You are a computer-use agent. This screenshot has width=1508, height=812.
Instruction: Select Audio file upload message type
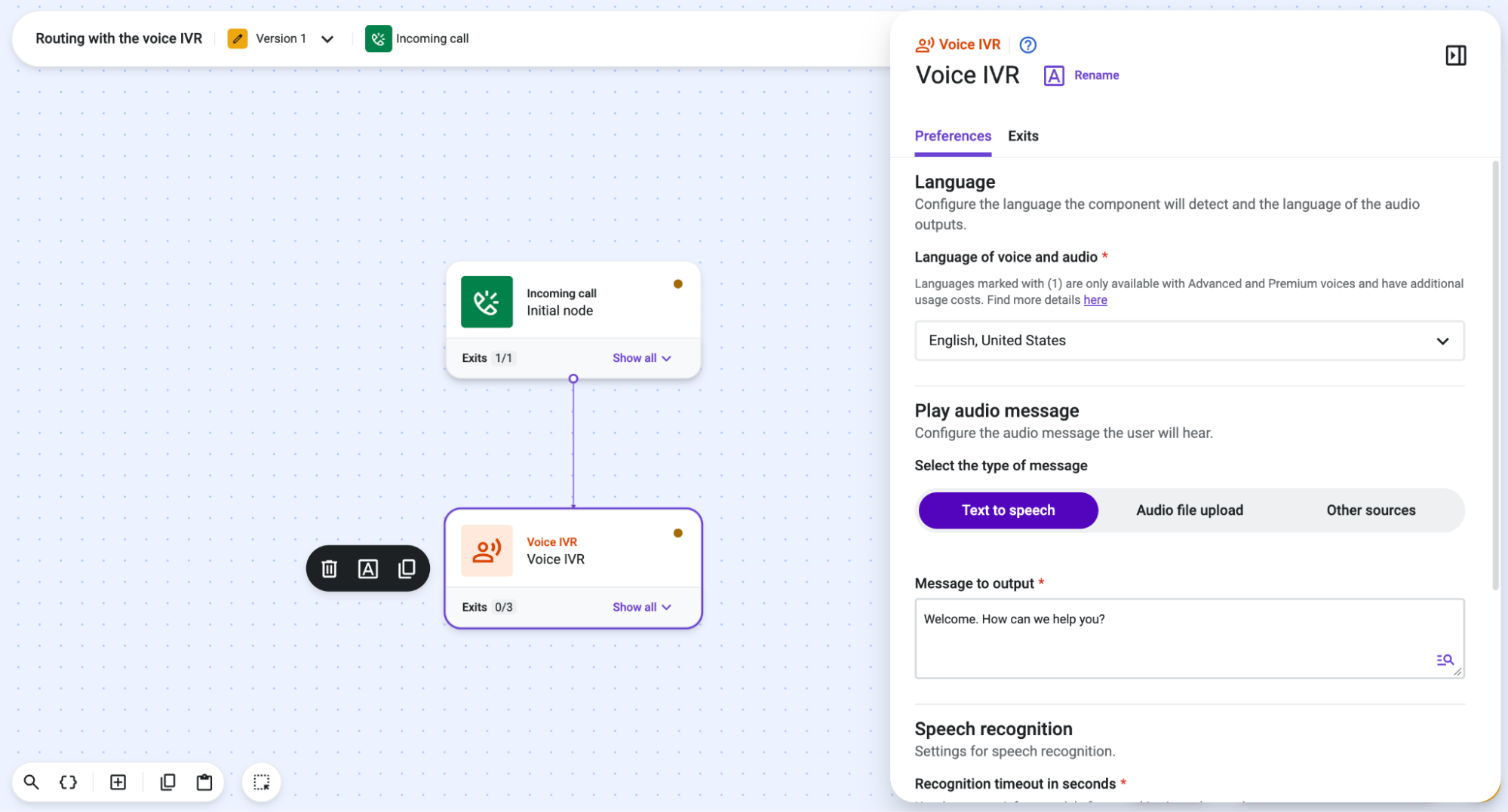pyautogui.click(x=1190, y=510)
